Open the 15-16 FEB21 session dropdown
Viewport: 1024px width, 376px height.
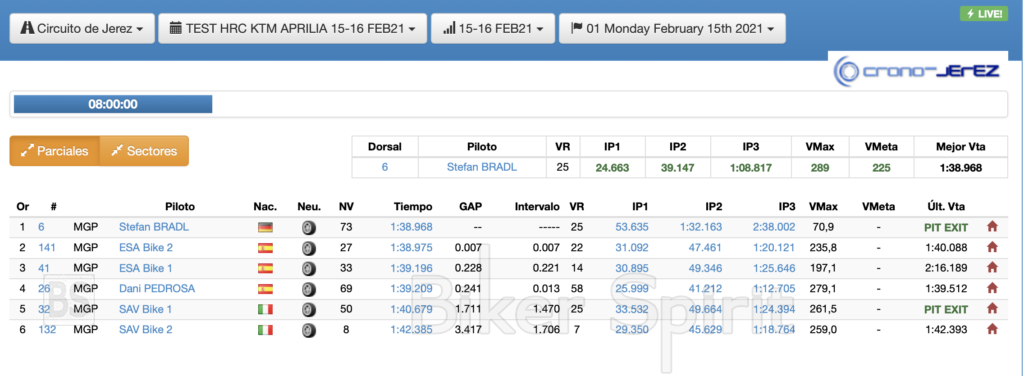(x=493, y=29)
